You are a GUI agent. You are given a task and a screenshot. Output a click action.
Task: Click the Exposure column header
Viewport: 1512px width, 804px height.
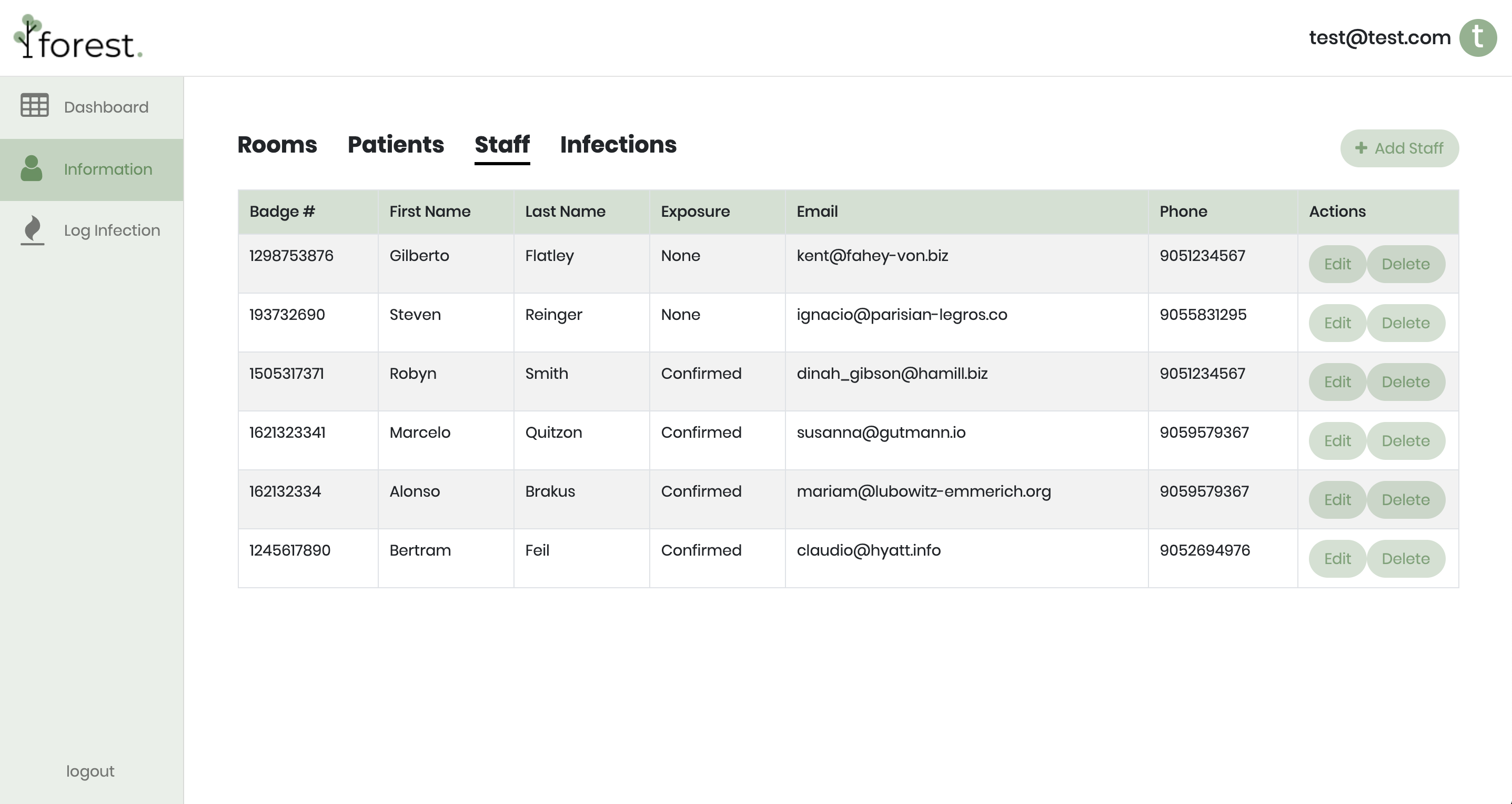tap(695, 212)
